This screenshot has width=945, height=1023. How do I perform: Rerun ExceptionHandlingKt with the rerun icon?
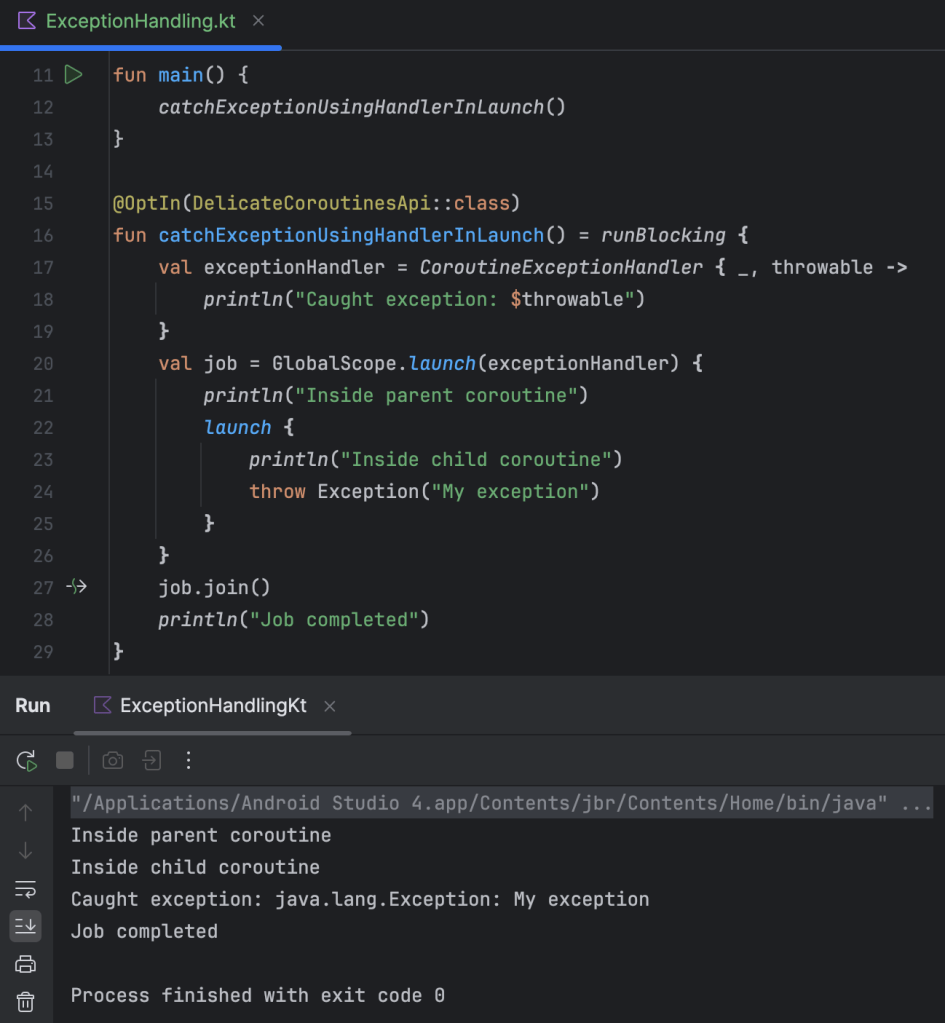click(27, 761)
